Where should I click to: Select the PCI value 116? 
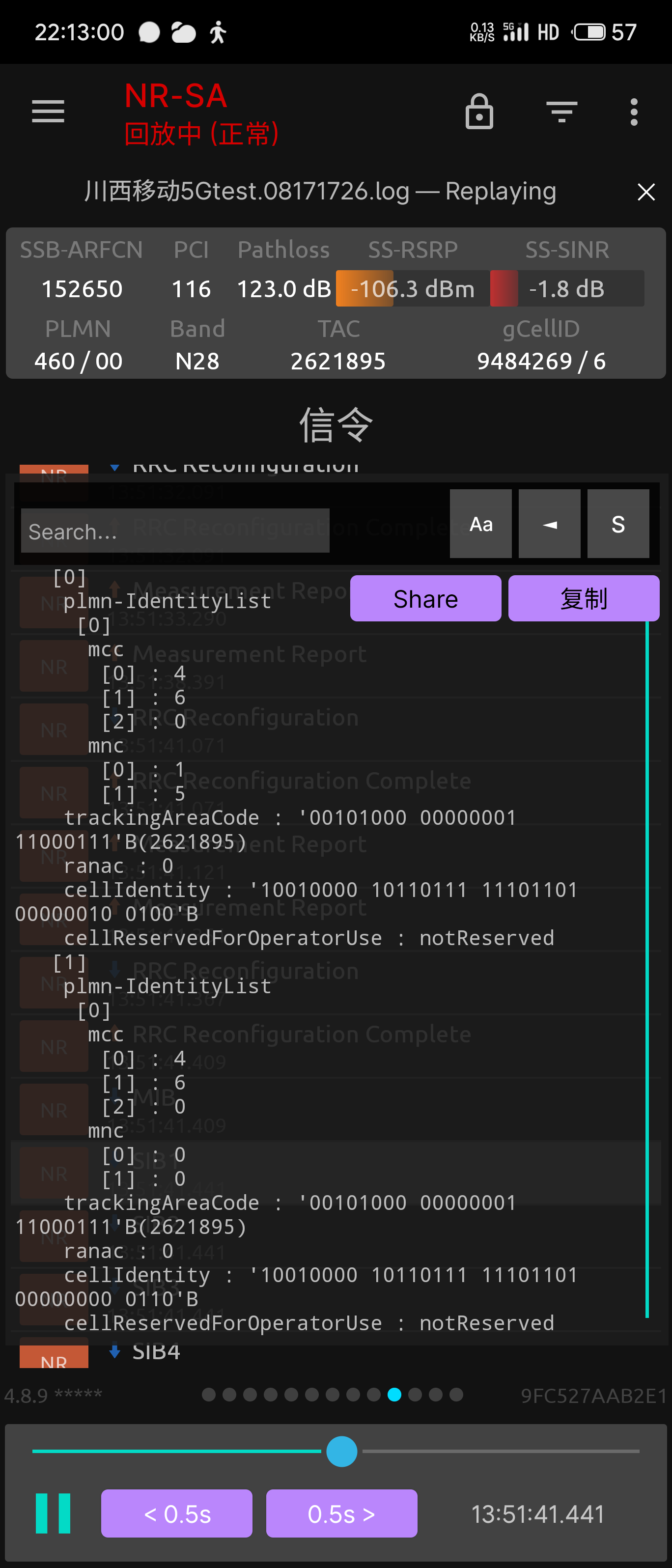[191, 288]
